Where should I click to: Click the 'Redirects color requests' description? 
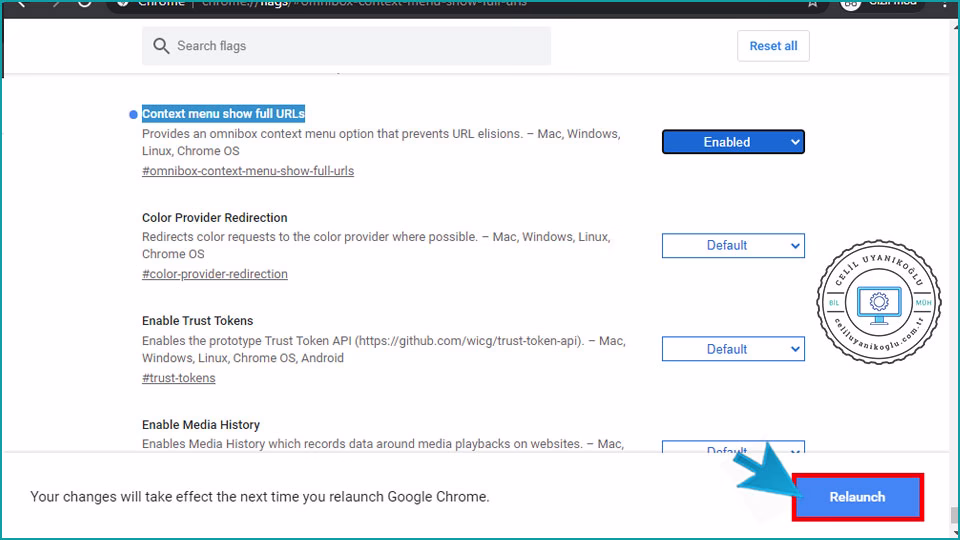tap(376, 245)
